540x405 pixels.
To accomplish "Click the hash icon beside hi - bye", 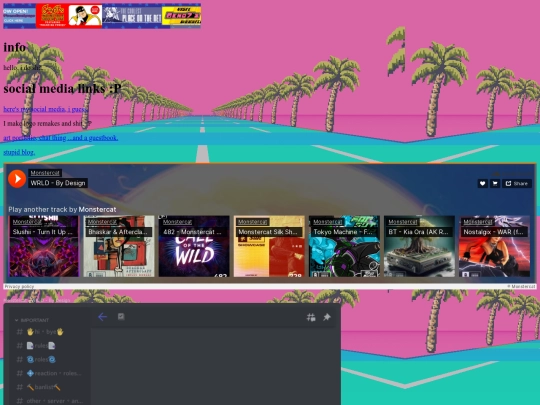I will tap(20, 332).
